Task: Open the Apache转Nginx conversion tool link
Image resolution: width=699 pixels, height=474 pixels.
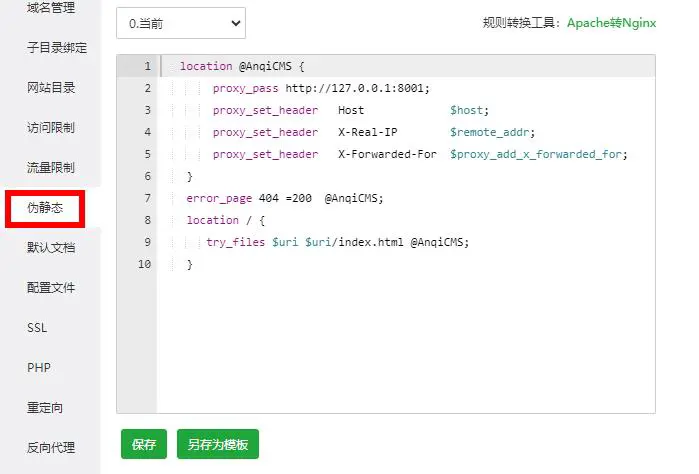Action: [x=611, y=22]
